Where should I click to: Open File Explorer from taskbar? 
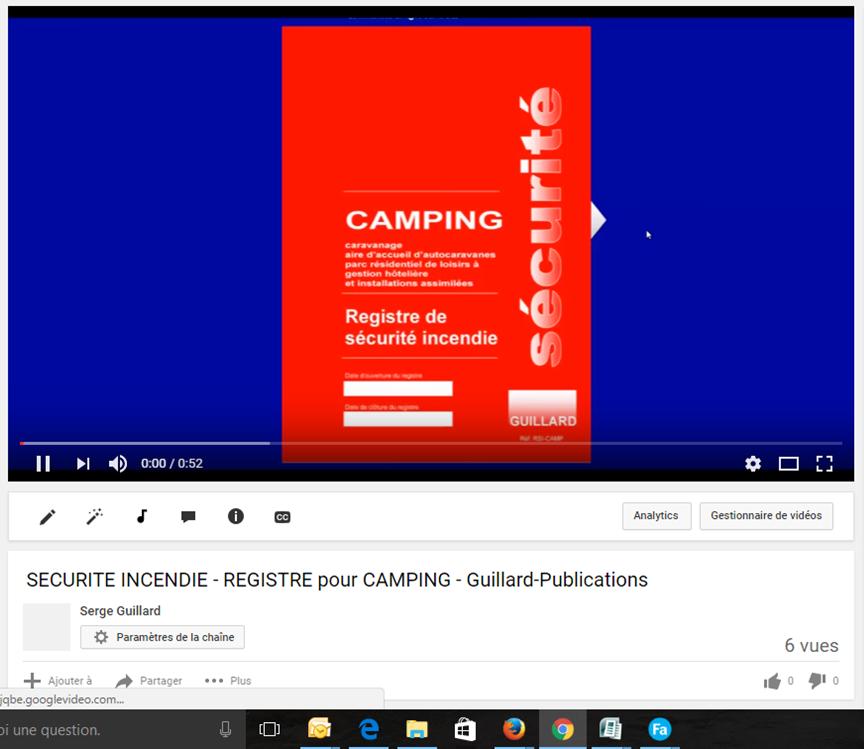[417, 729]
